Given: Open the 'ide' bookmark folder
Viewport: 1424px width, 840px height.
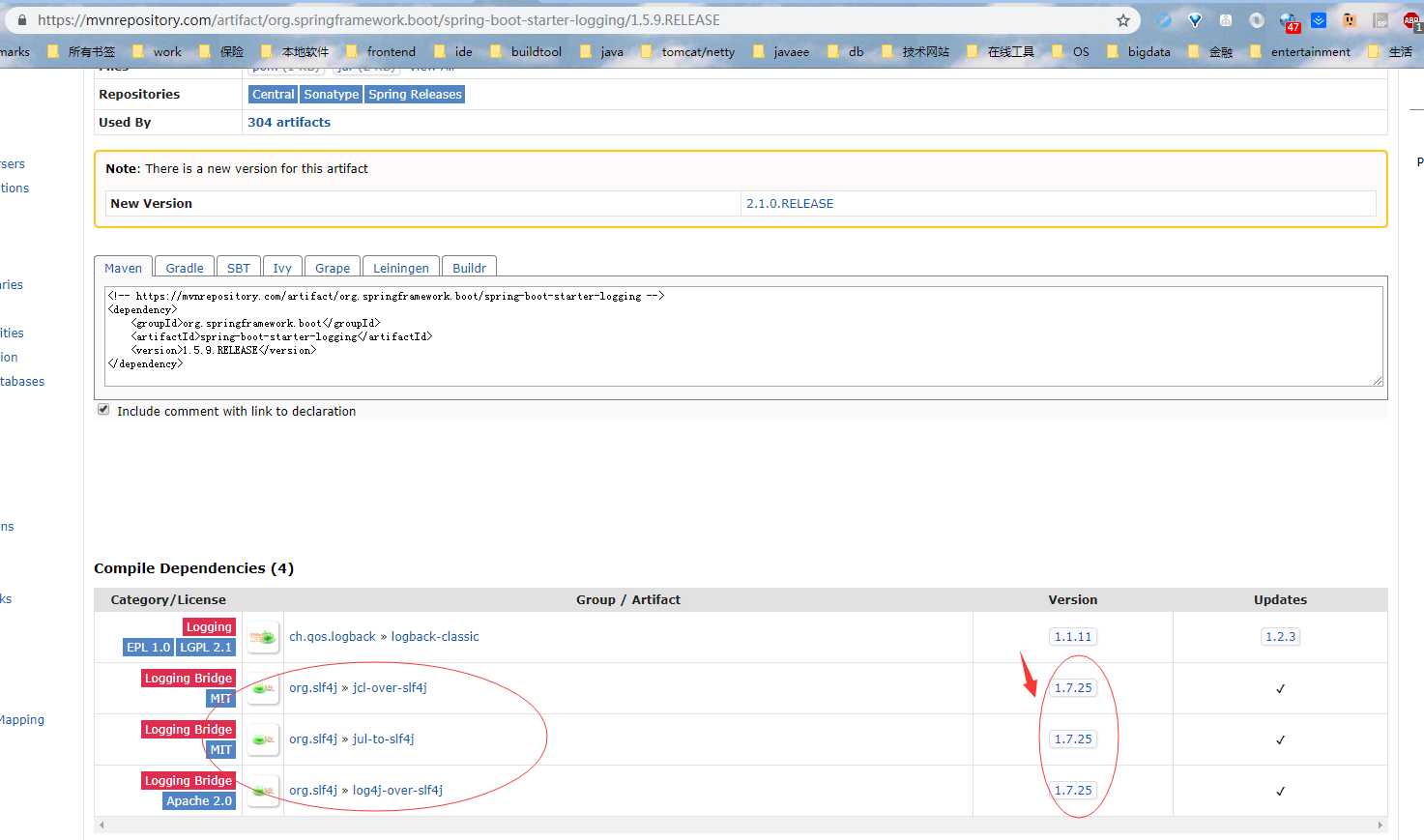Looking at the screenshot, I should pos(453,52).
